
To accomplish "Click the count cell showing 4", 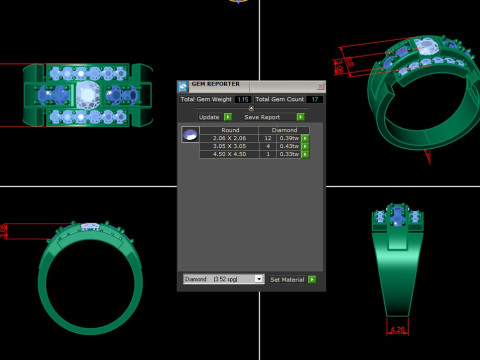I will coord(268,146).
